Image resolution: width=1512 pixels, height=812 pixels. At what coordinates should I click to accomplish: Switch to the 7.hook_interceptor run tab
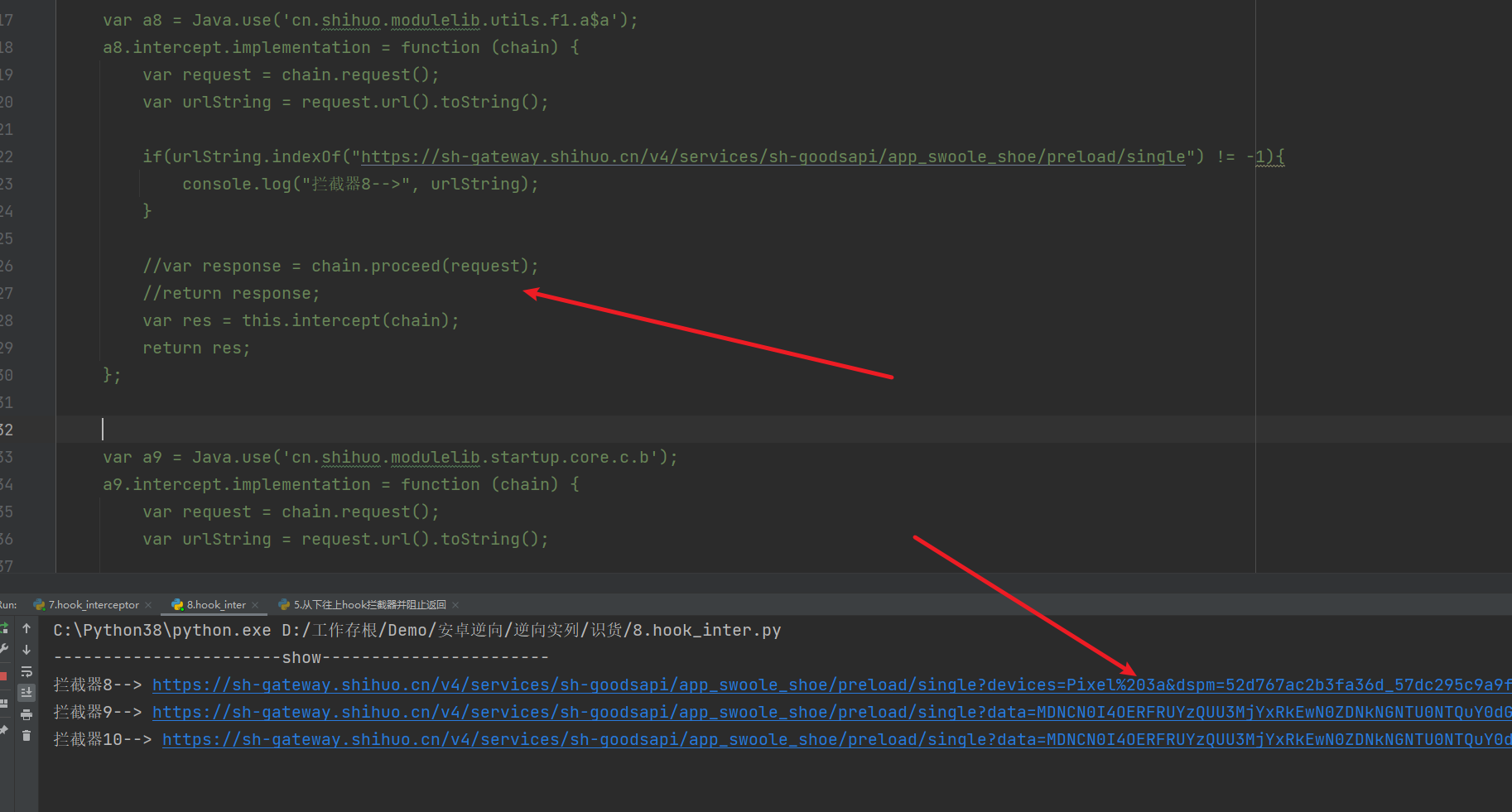coord(94,605)
